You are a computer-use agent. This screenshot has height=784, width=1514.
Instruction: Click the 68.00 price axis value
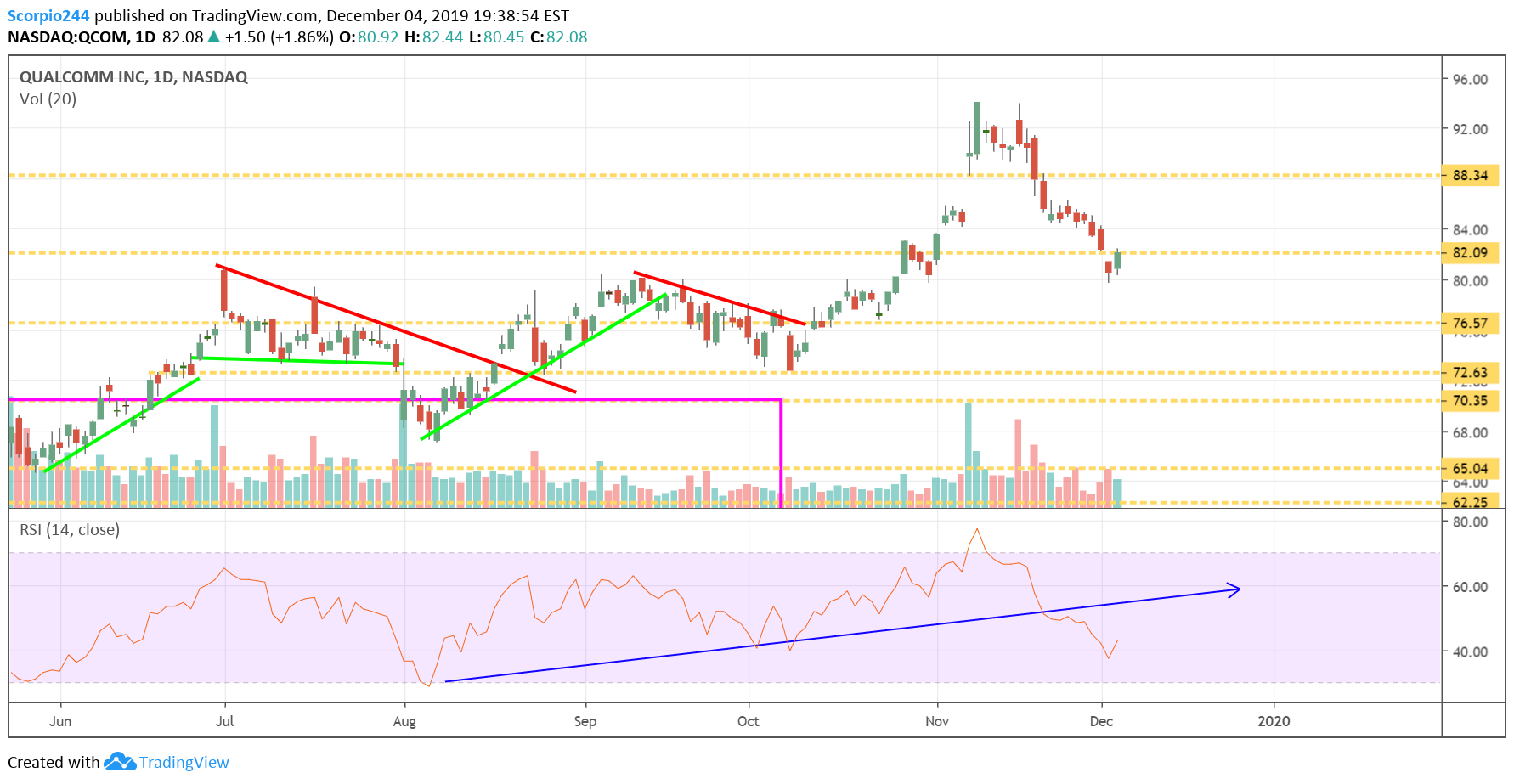click(1471, 432)
